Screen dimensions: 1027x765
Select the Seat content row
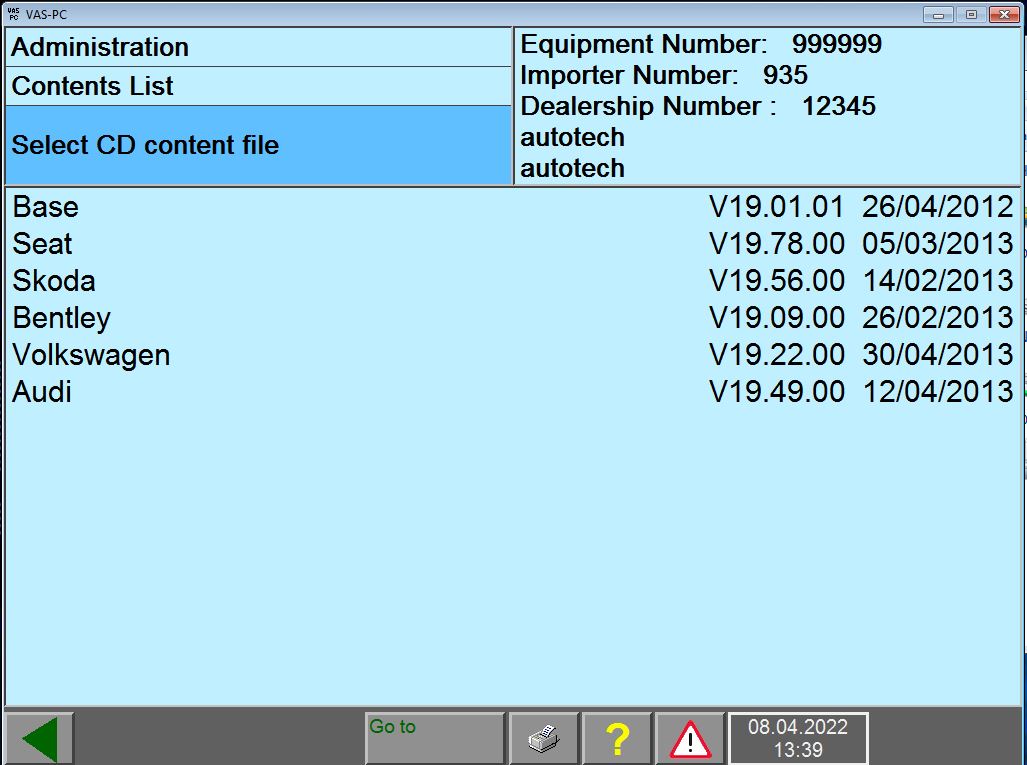point(513,244)
